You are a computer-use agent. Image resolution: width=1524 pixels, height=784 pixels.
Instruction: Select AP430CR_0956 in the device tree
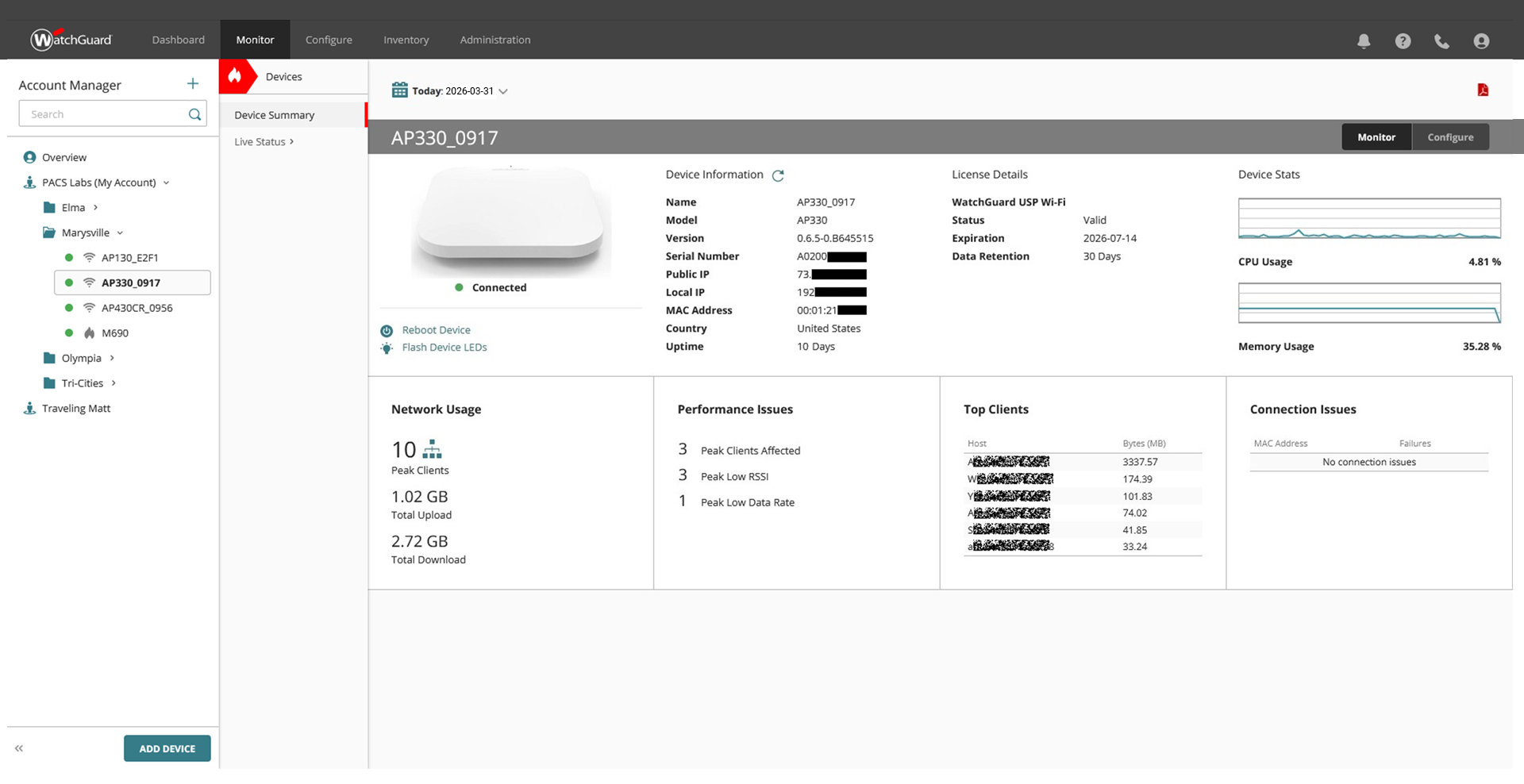click(x=137, y=308)
